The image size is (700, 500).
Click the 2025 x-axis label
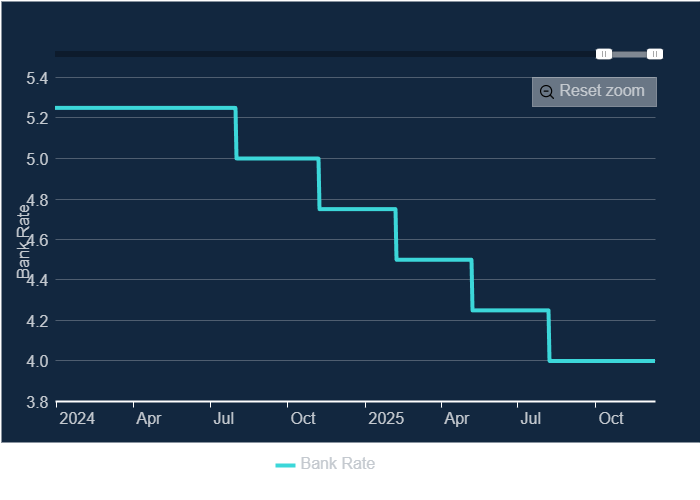tap(385, 419)
